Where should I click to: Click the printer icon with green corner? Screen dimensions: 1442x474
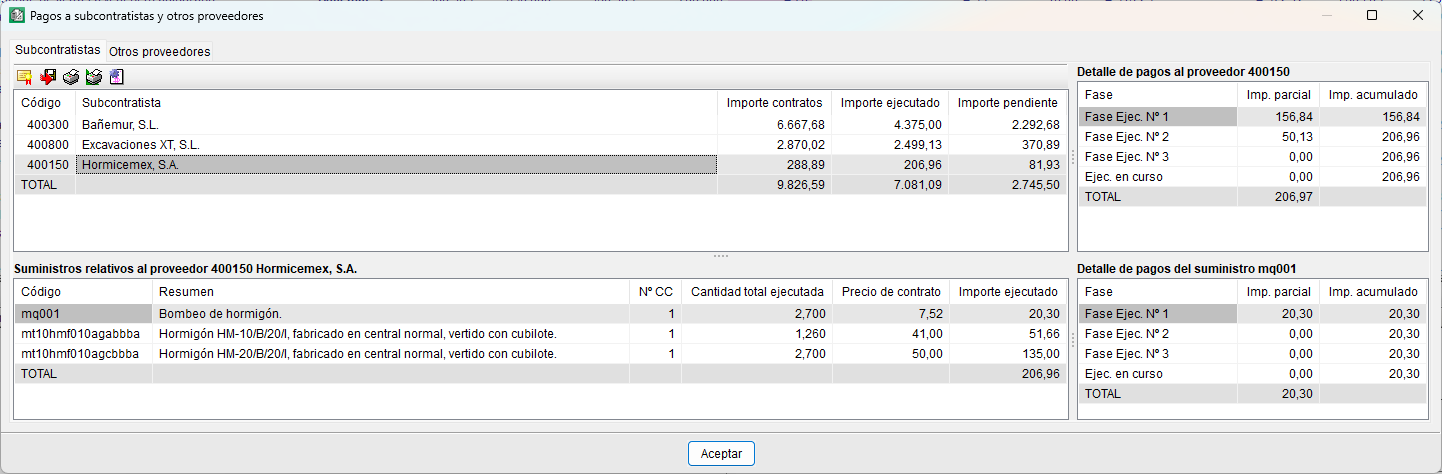point(93,78)
